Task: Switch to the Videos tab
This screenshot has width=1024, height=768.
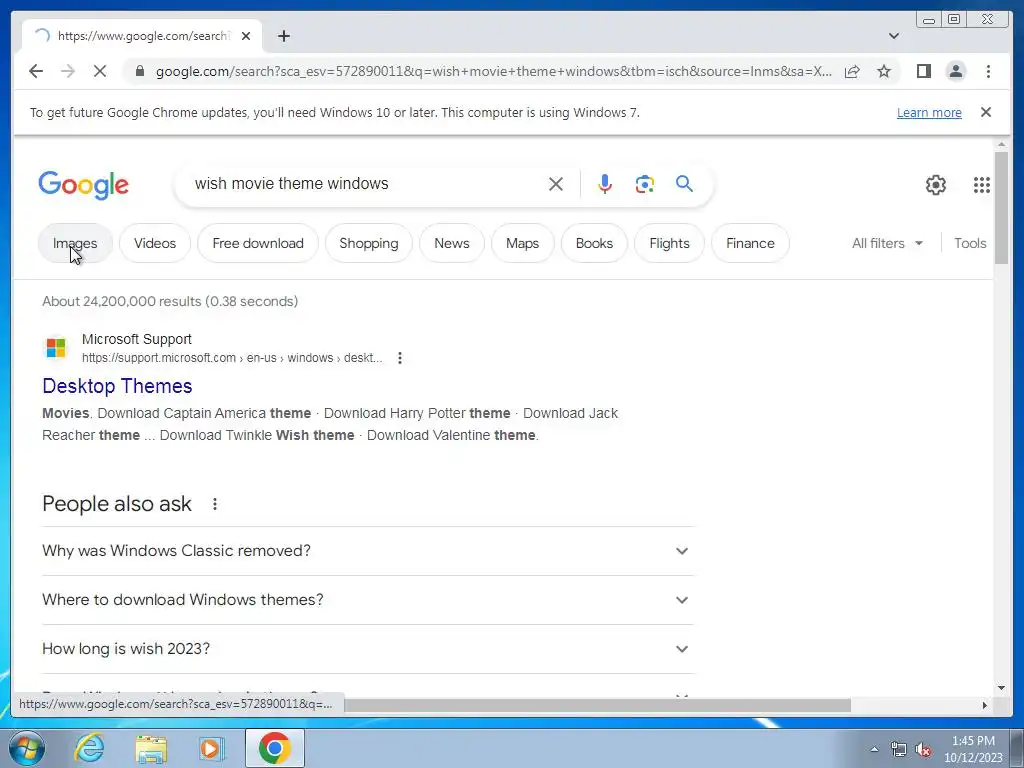Action: 155,243
